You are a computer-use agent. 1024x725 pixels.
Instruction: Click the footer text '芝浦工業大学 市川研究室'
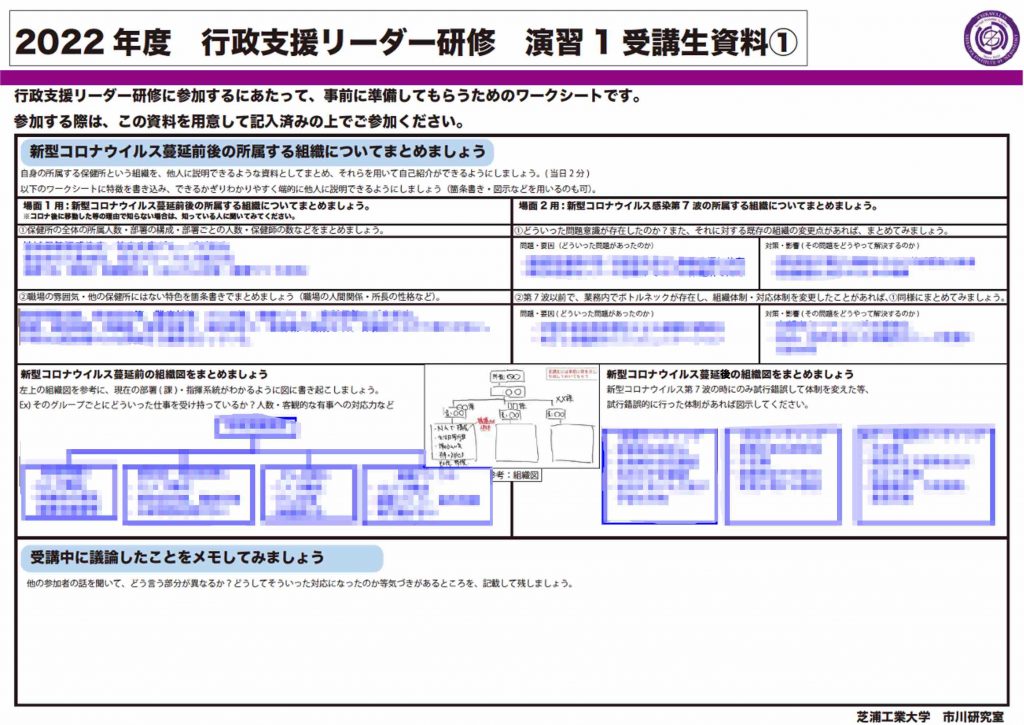[x=930, y=716]
